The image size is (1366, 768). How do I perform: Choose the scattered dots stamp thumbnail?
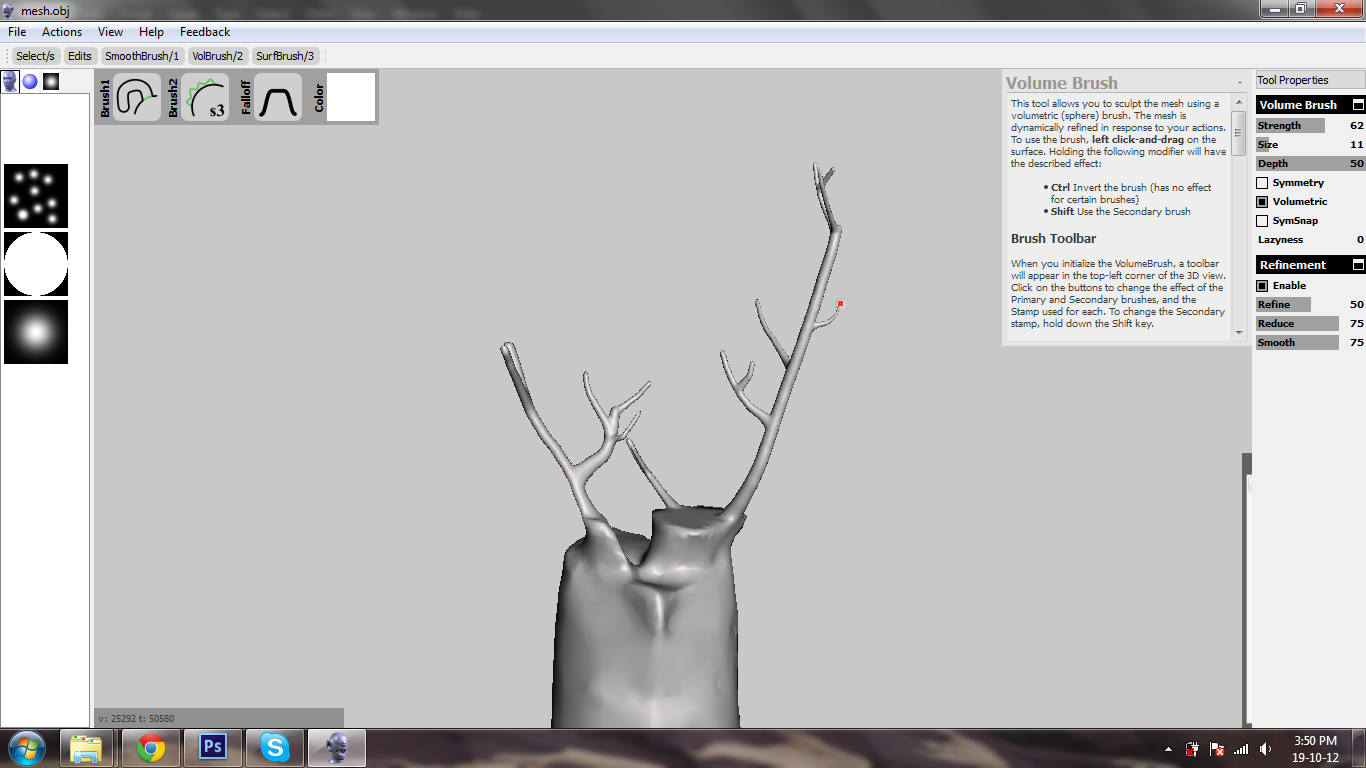[36, 196]
